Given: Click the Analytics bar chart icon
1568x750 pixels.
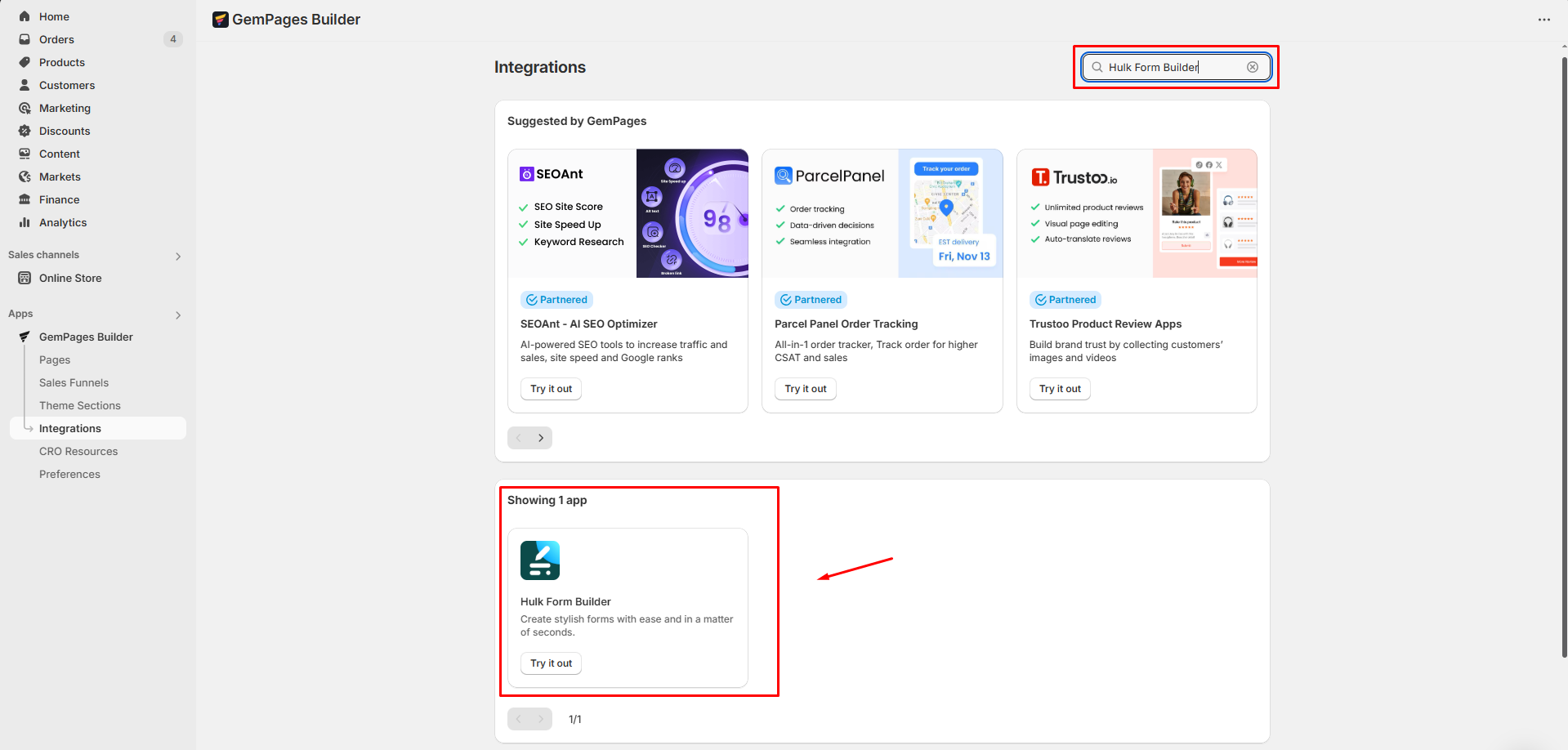Looking at the screenshot, I should 25,222.
